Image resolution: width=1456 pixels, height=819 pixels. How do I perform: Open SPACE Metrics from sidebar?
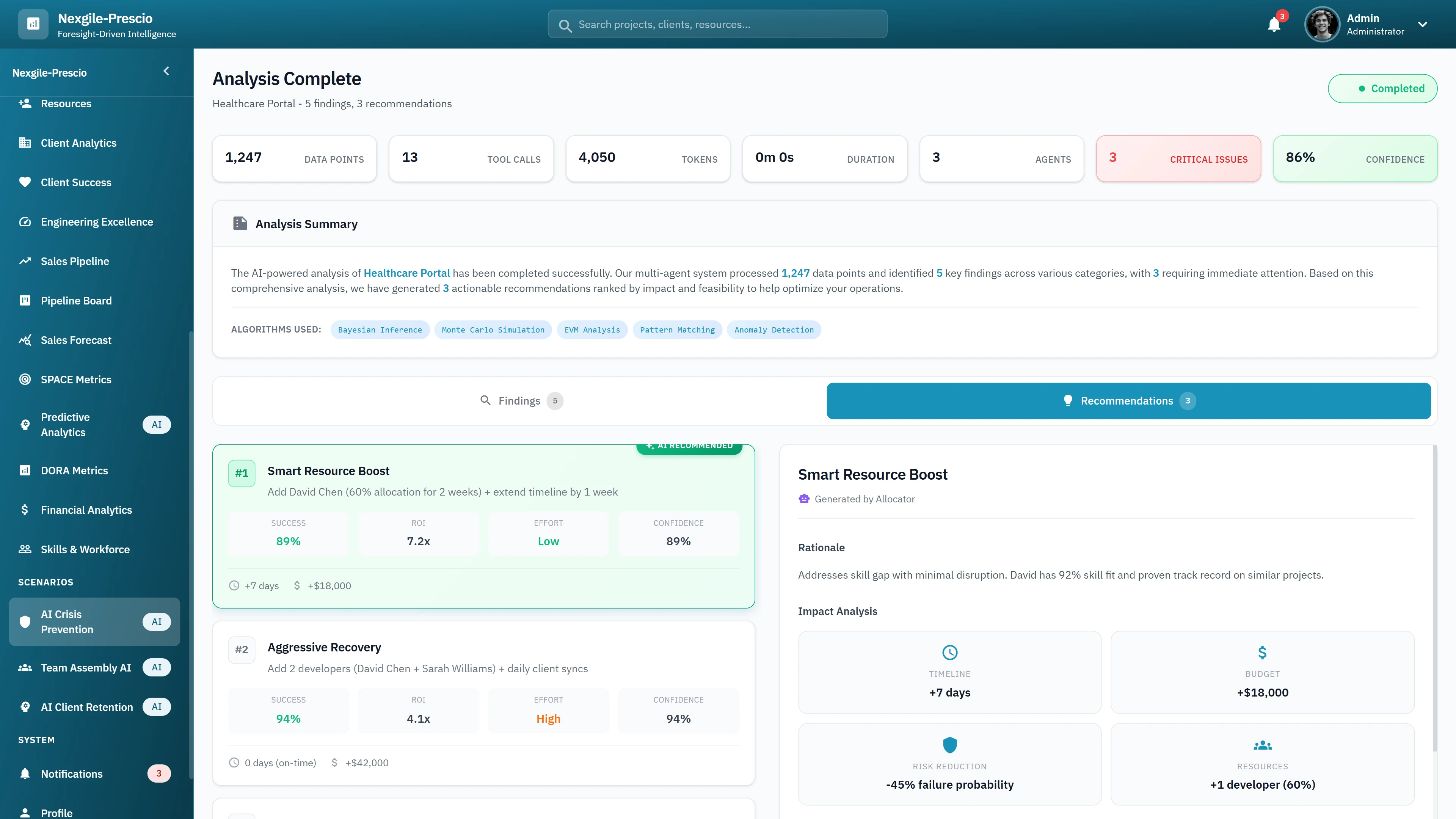tap(76, 379)
